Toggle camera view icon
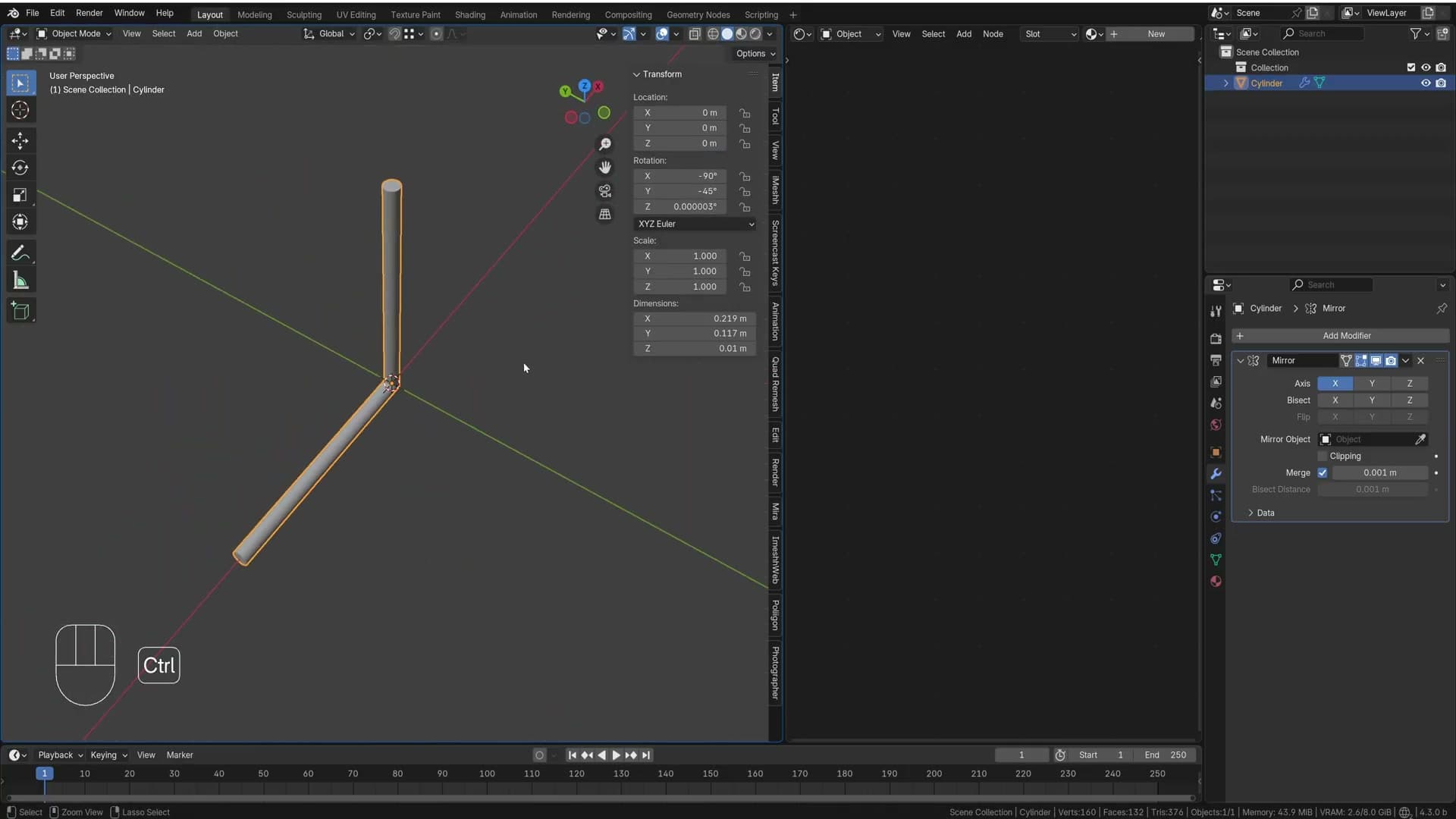Viewport: 1456px width, 819px height. pos(604,191)
